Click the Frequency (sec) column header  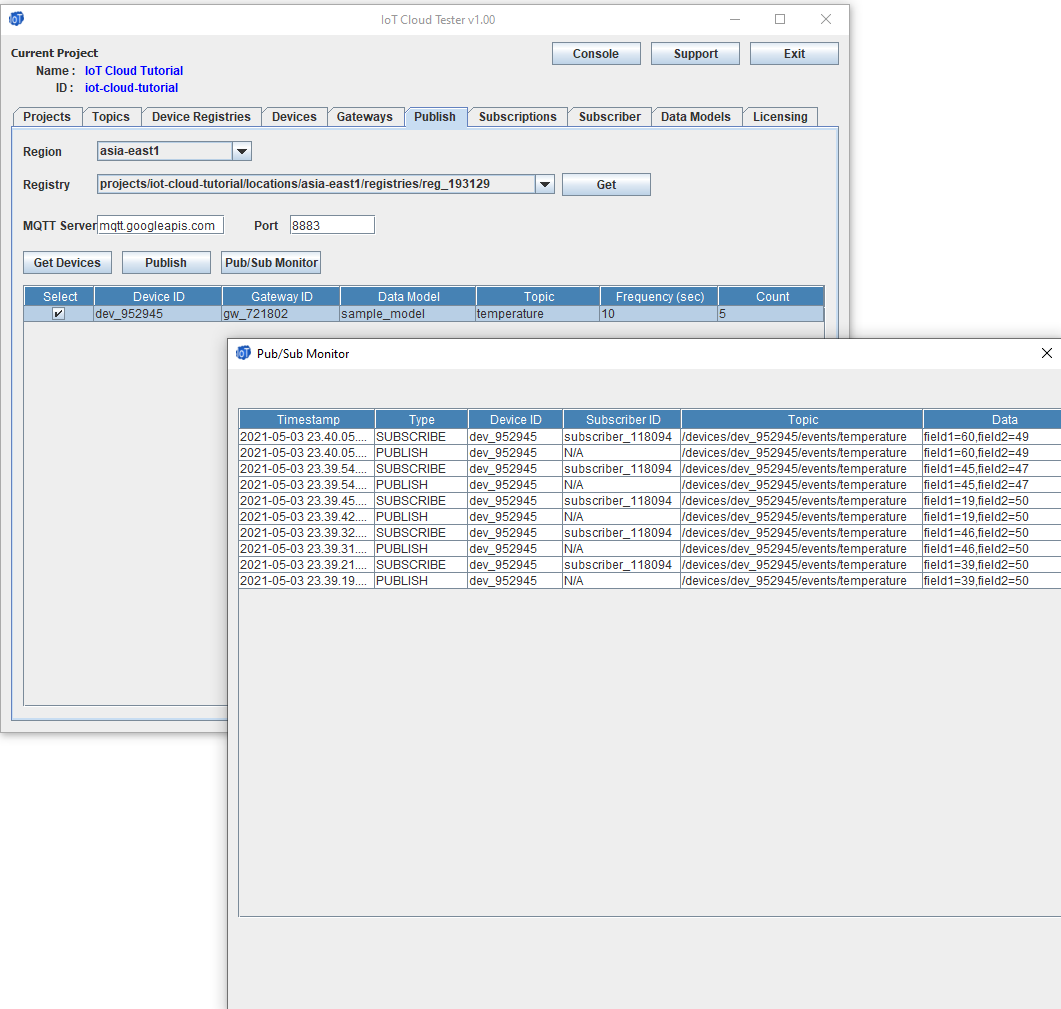coord(660,296)
